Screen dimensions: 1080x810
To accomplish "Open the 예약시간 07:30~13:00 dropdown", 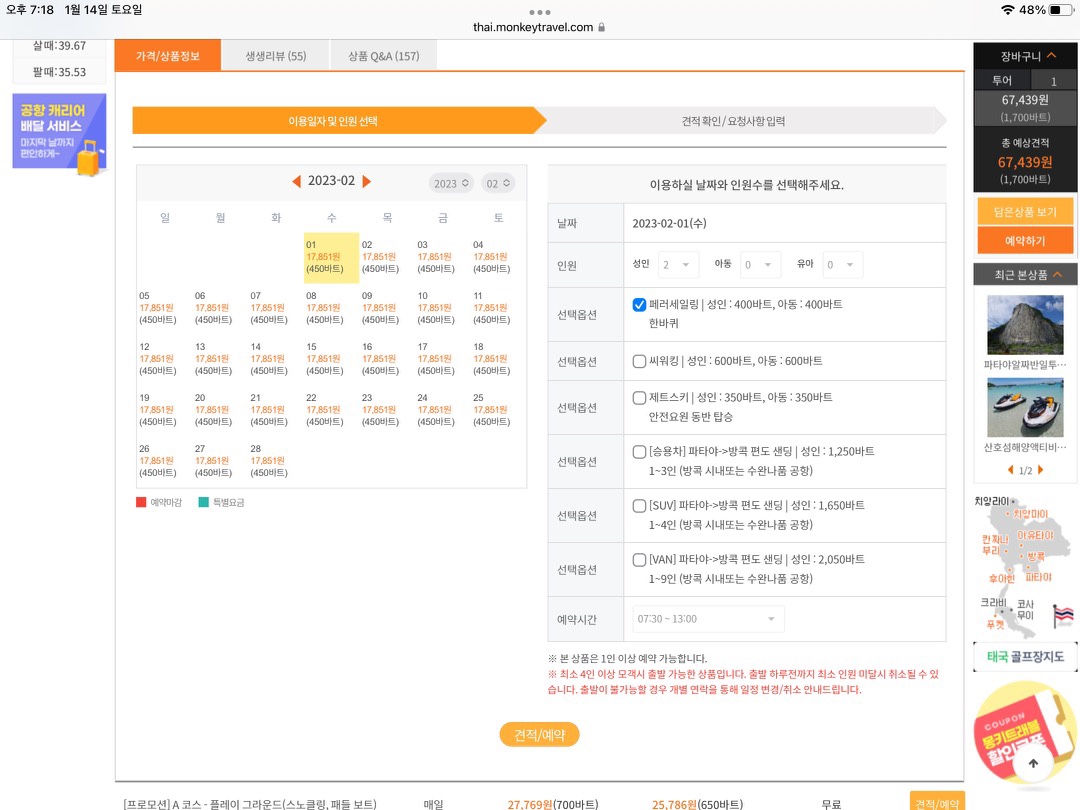I will pyautogui.click(x=707, y=619).
